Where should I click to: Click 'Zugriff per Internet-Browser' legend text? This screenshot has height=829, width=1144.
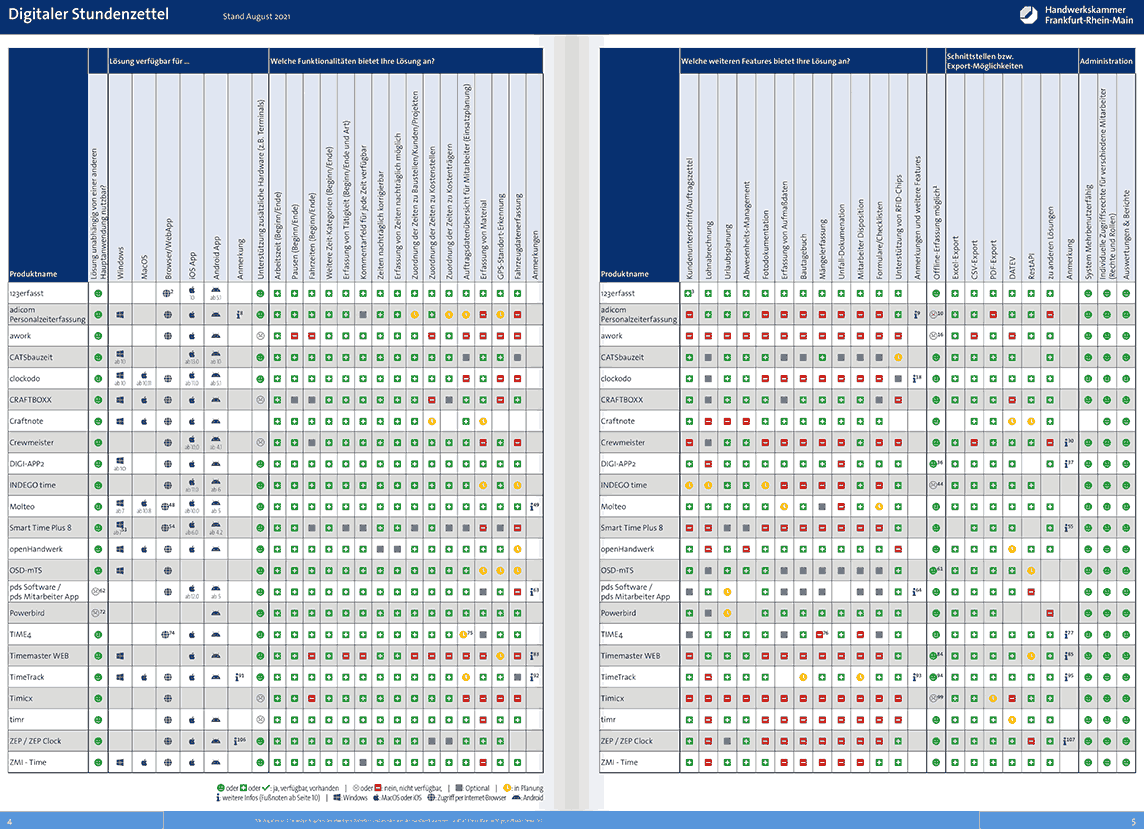472,798
